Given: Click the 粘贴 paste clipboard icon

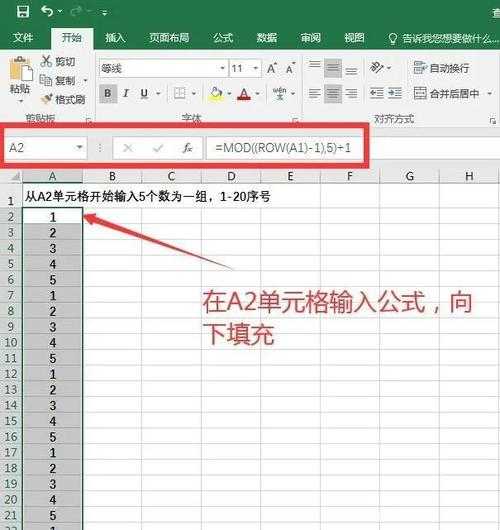Looking at the screenshot, I should click(21, 69).
